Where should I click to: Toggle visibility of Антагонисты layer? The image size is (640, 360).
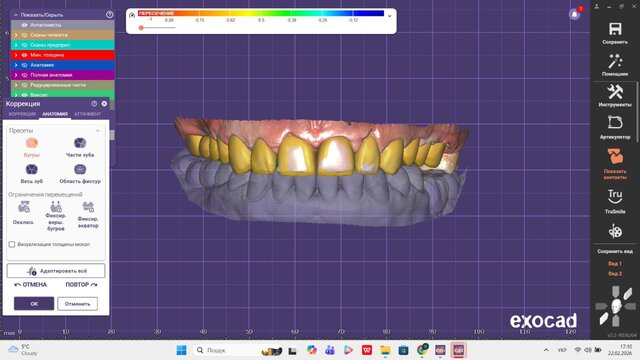click(24, 25)
